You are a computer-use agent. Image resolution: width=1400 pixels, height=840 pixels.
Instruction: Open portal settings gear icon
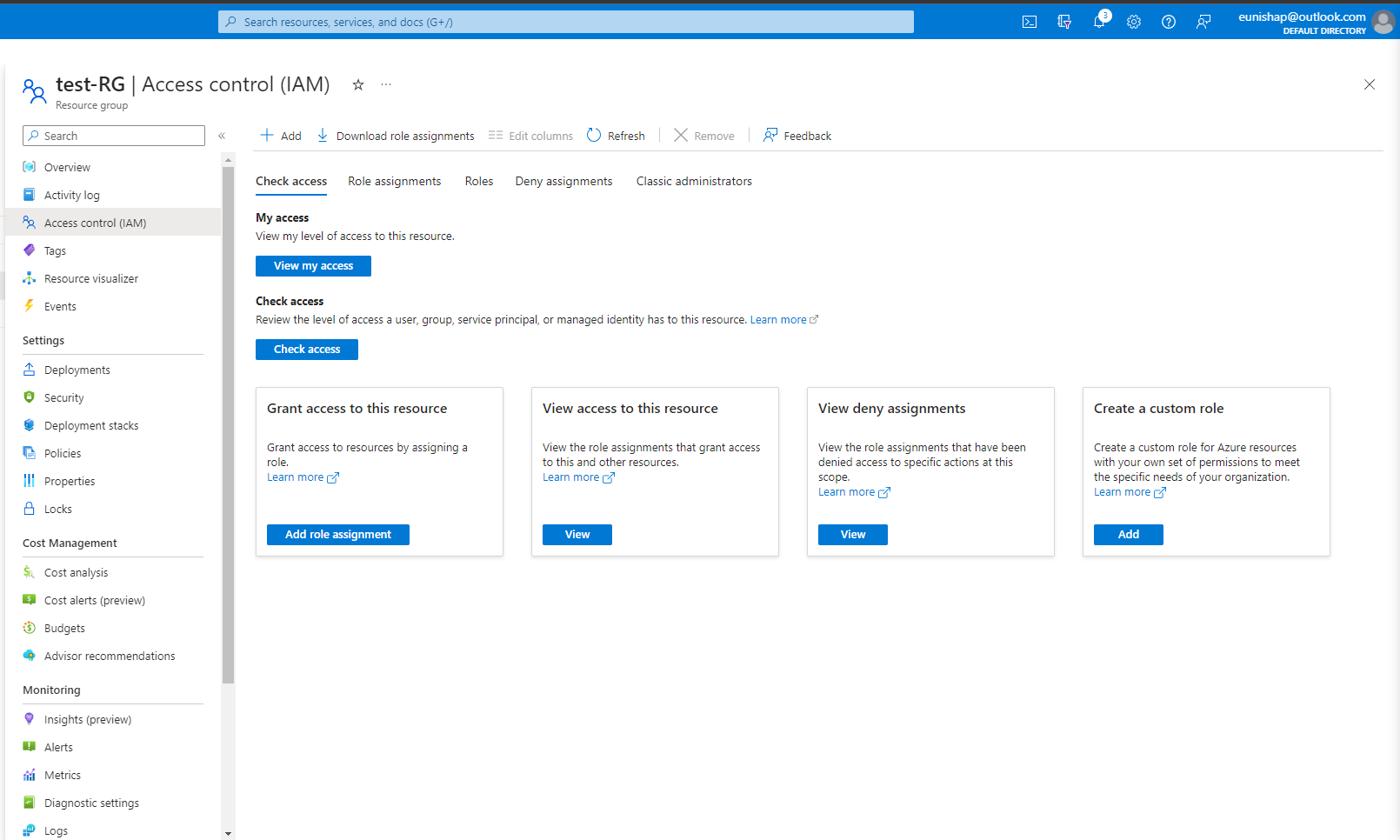[1134, 22]
